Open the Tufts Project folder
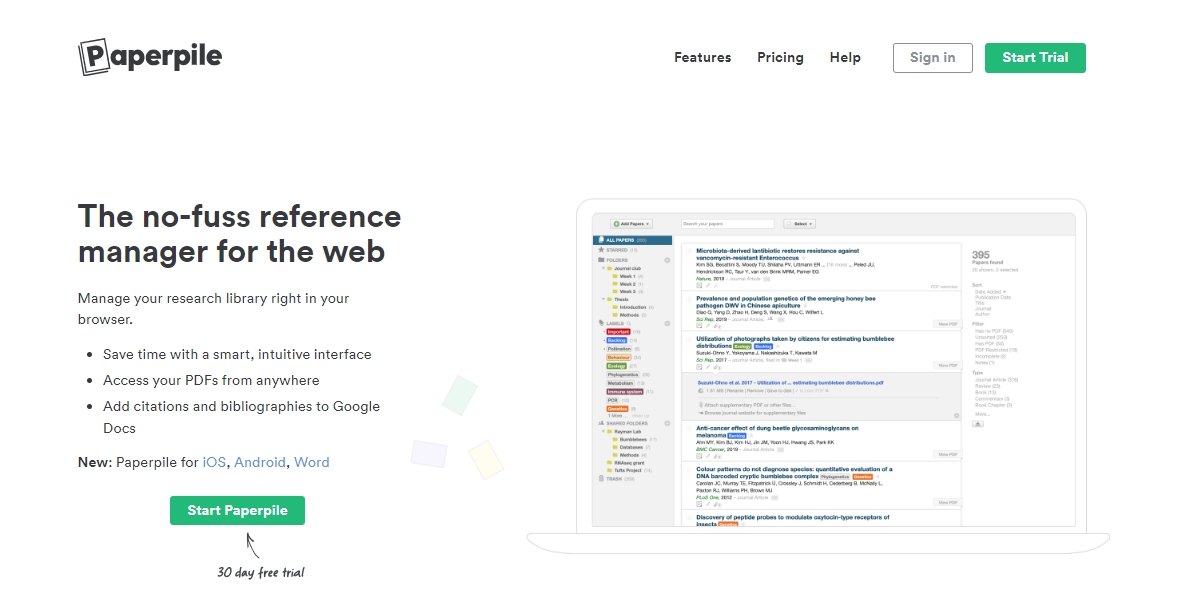The height and width of the screenshot is (592, 1182). [x=627, y=471]
